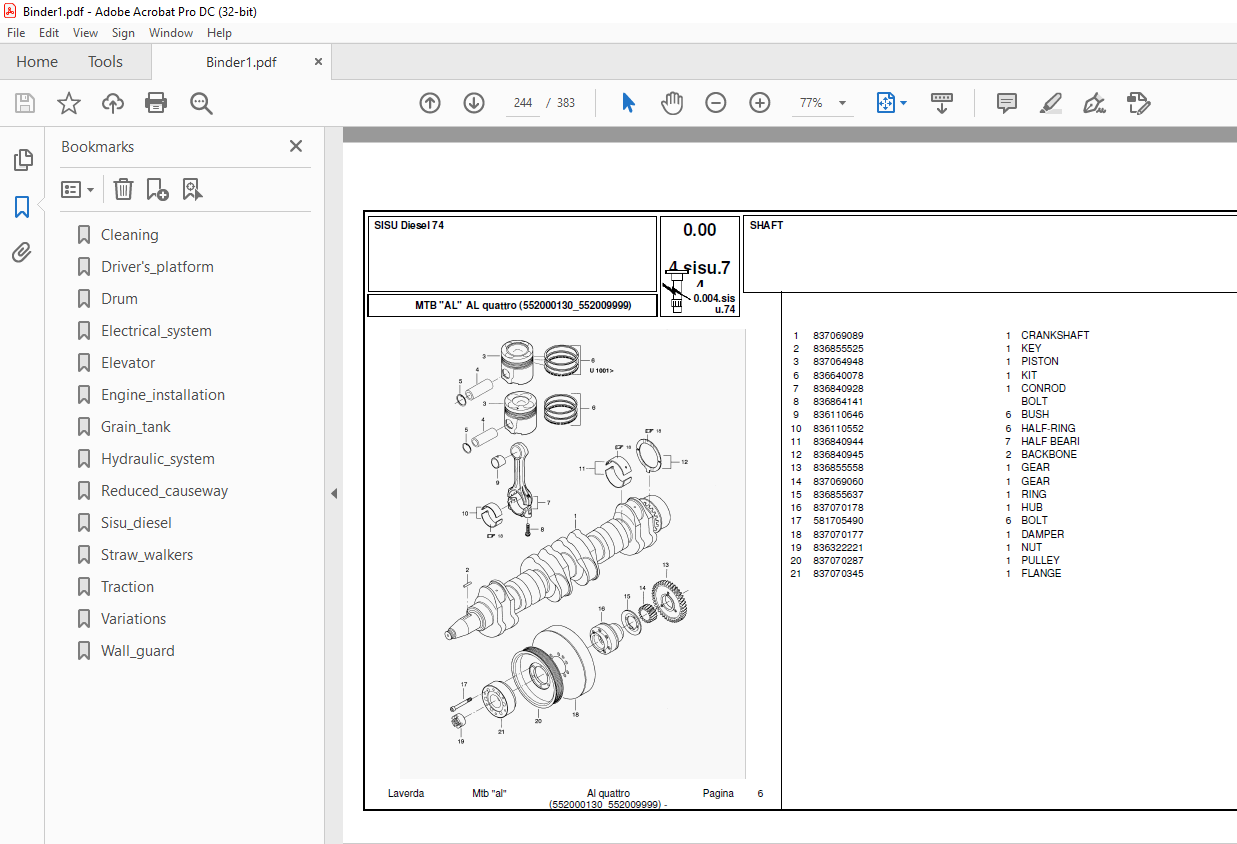
Task: Show the Attachments panel
Action: (22, 253)
